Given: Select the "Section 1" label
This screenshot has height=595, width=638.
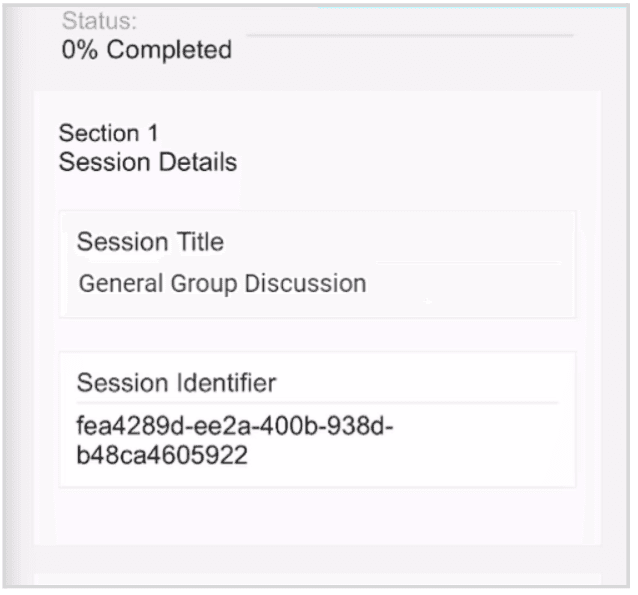Looking at the screenshot, I should tap(109, 133).
